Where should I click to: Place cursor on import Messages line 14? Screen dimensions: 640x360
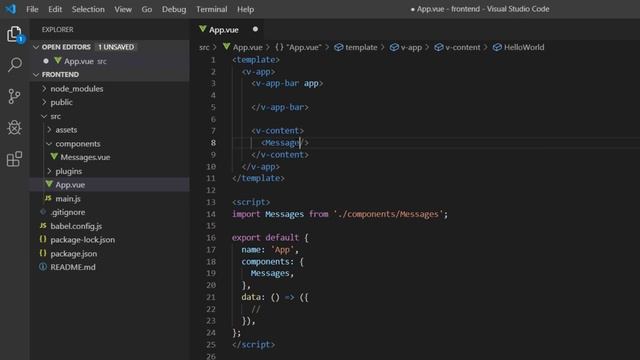[x=340, y=214]
